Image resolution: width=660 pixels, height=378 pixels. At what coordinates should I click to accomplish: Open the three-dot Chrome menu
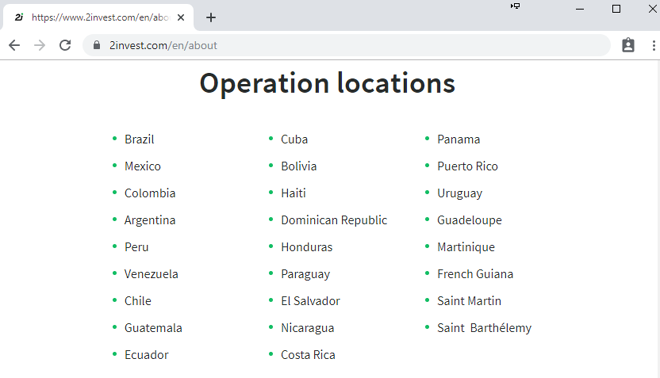tap(653, 45)
